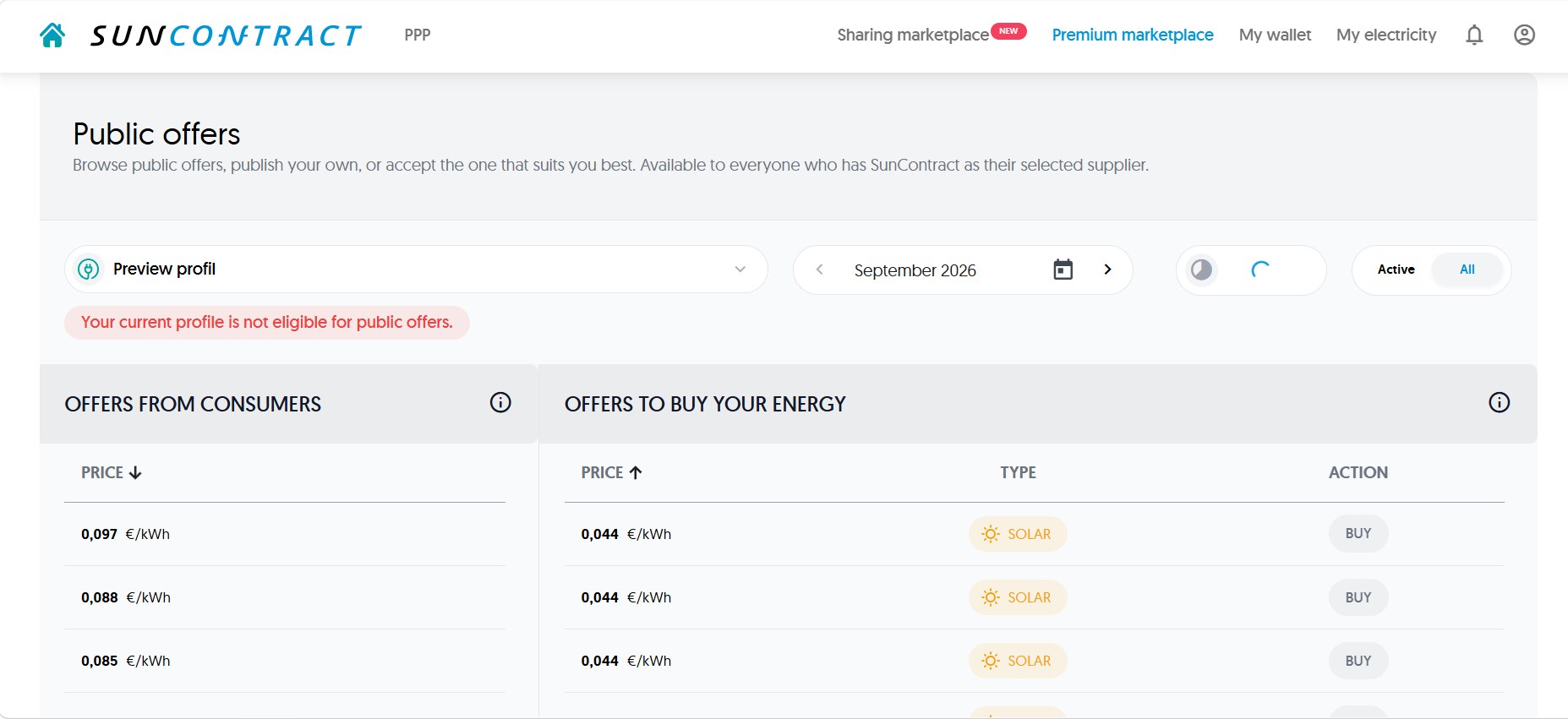Go to home via house icon
The image size is (1568, 719).
(52, 35)
